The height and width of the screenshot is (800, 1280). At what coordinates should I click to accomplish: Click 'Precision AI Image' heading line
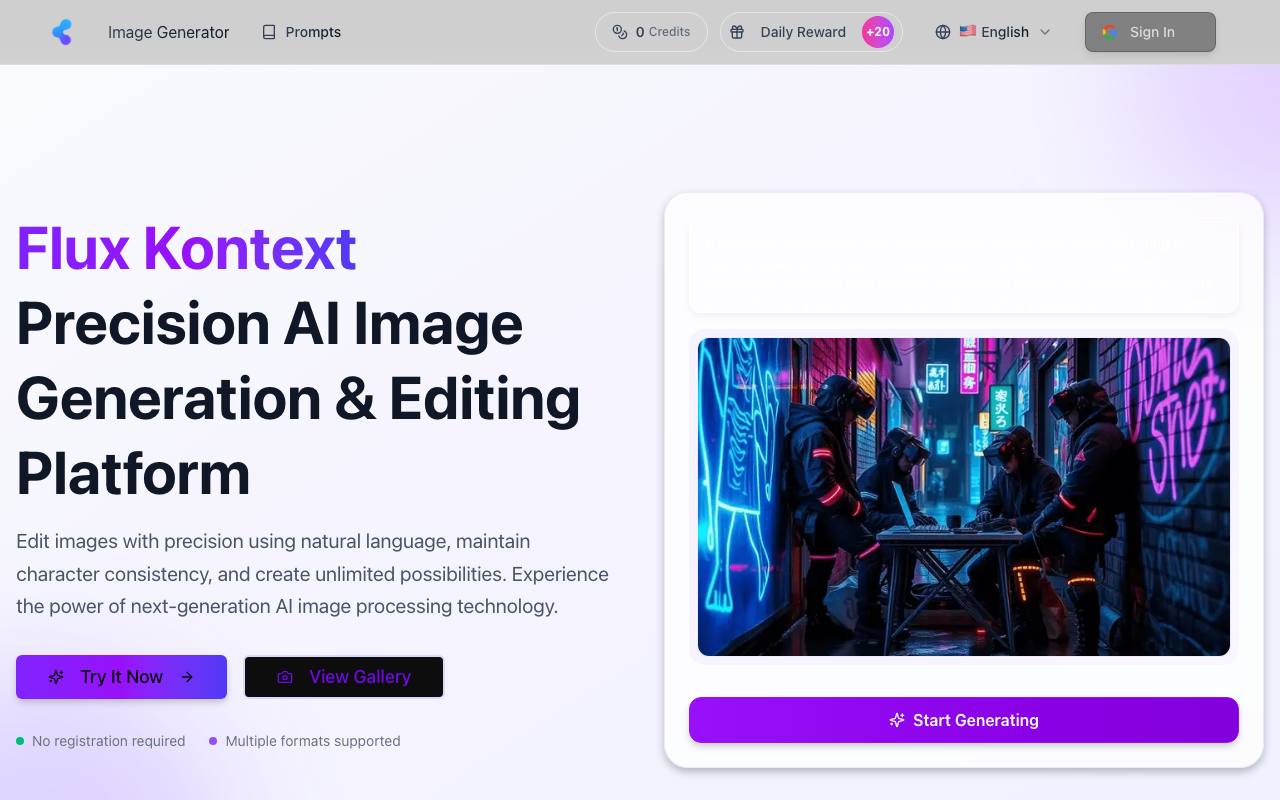[x=270, y=323]
